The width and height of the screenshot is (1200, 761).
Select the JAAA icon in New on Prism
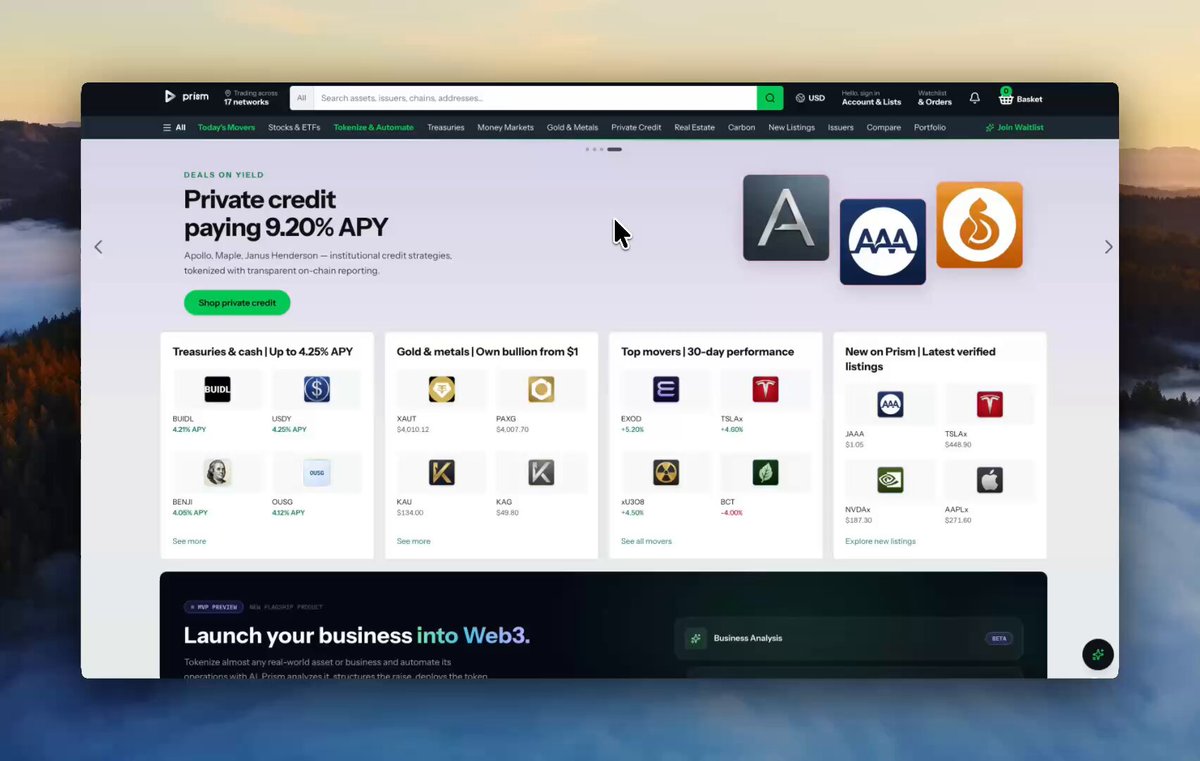pos(890,404)
